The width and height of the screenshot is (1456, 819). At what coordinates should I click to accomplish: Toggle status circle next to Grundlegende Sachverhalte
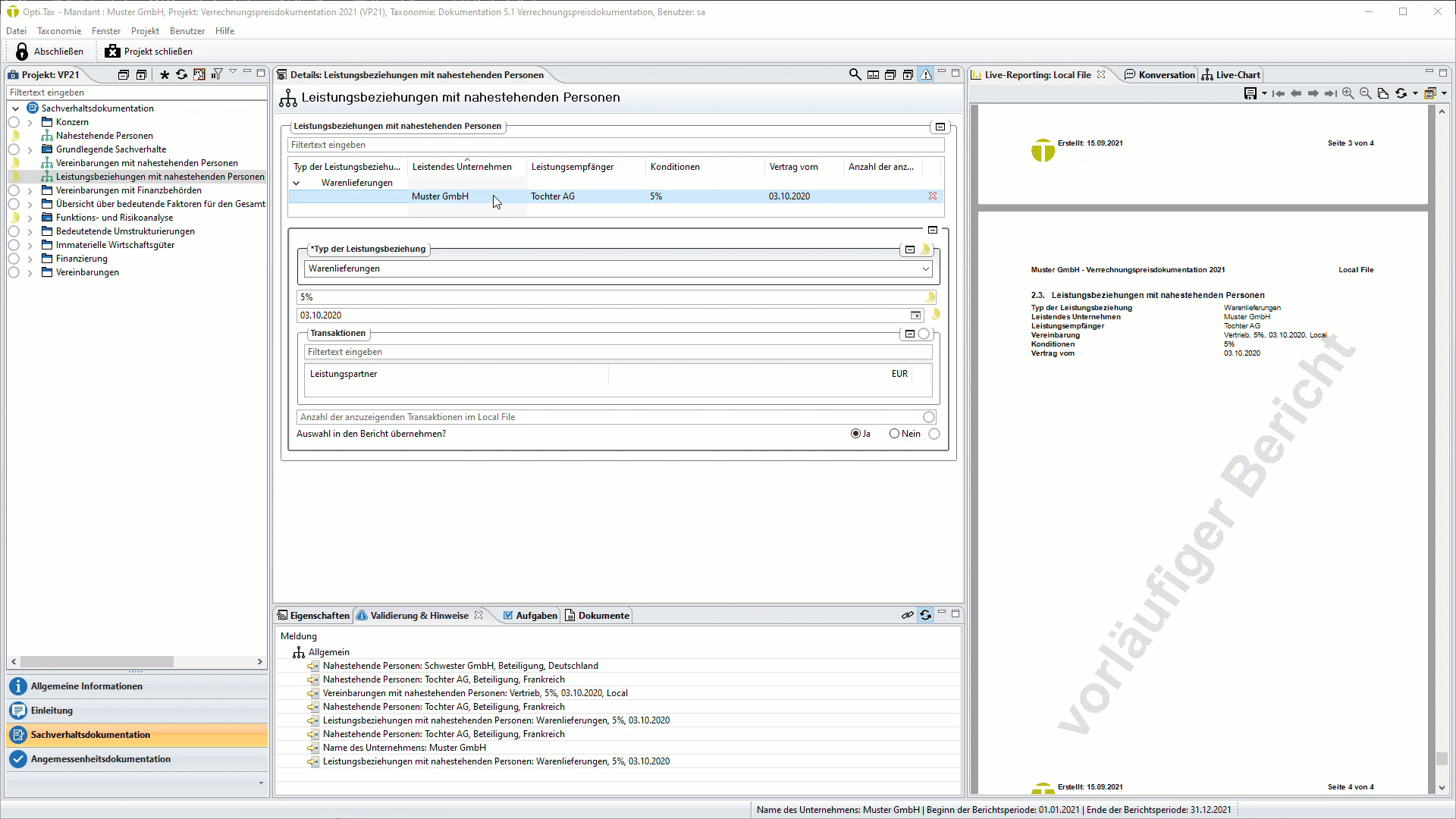click(x=14, y=149)
